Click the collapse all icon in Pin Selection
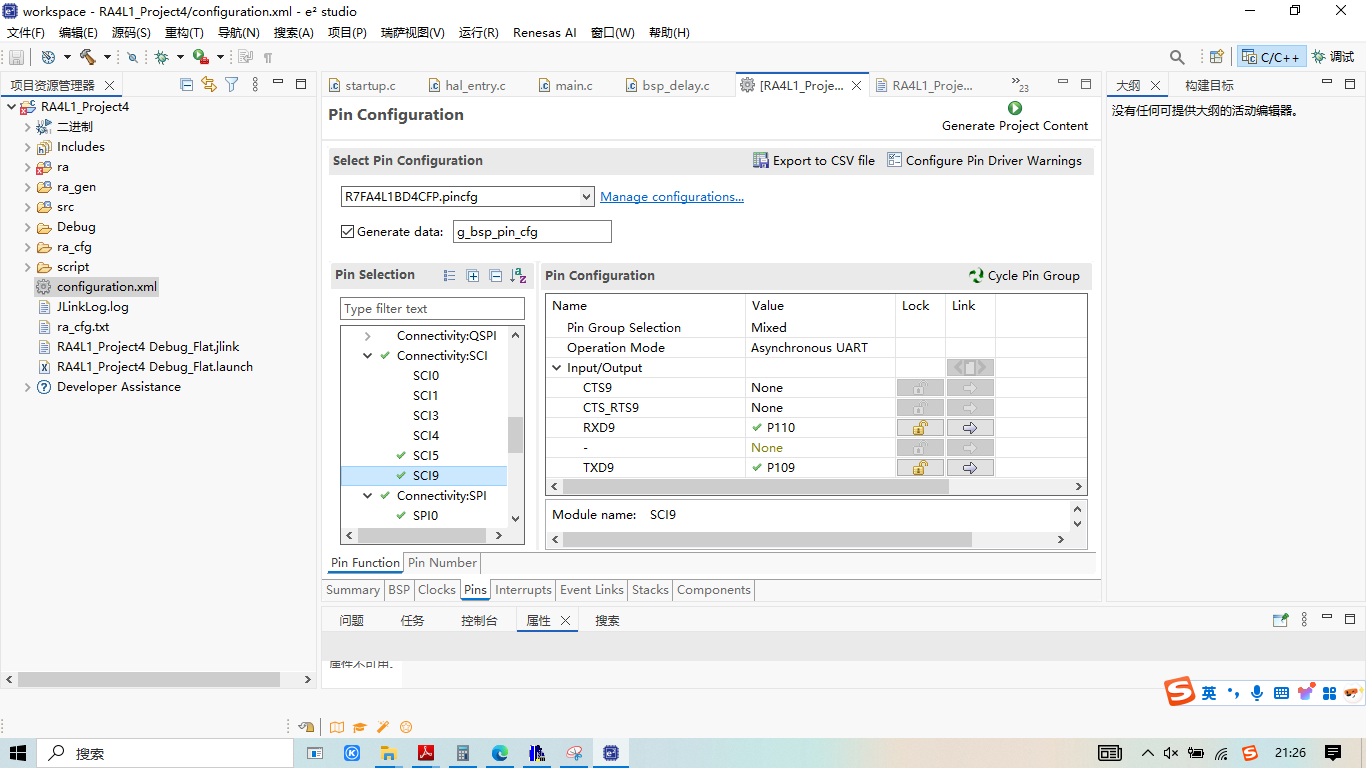The image size is (1366, 768). pyautogui.click(x=496, y=276)
